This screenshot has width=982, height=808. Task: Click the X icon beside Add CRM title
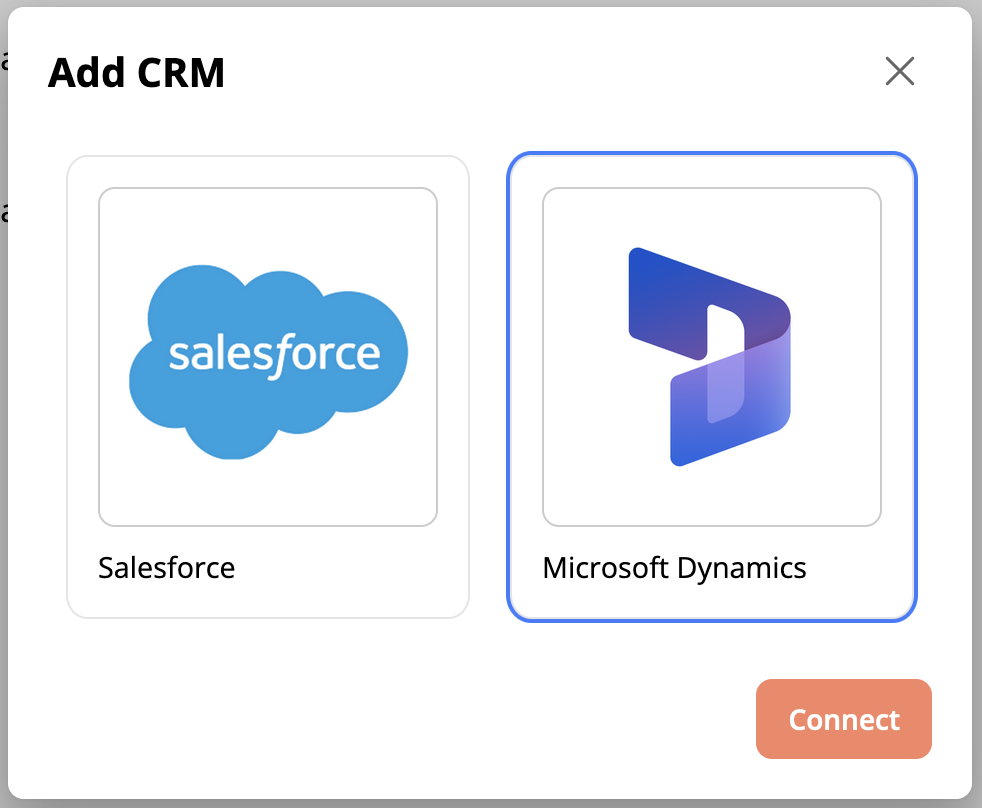(899, 71)
